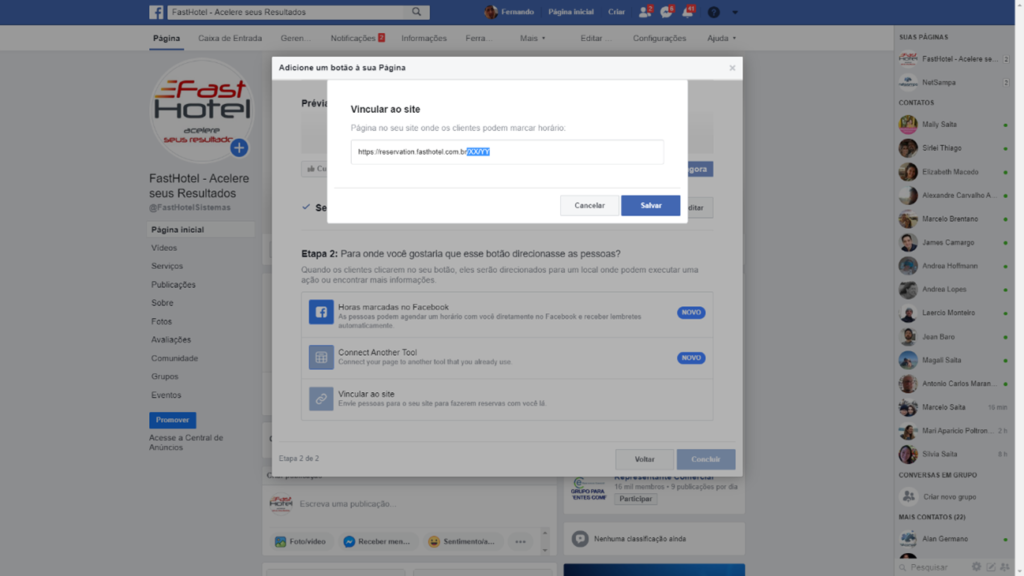The height and width of the screenshot is (576, 1024).
Task: Open Fotos in left sidebar
Action: [x=161, y=321]
